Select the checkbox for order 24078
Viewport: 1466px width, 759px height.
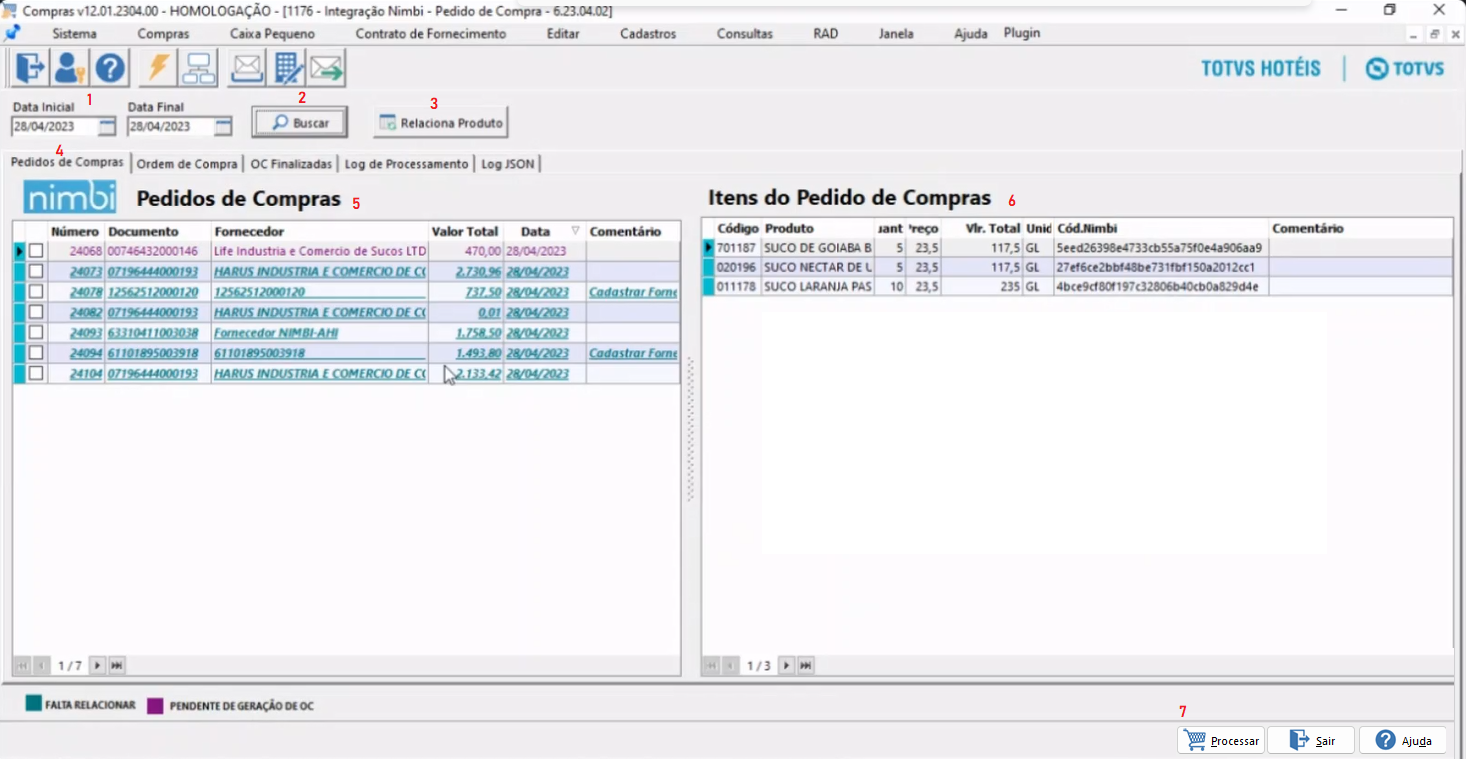click(36, 292)
